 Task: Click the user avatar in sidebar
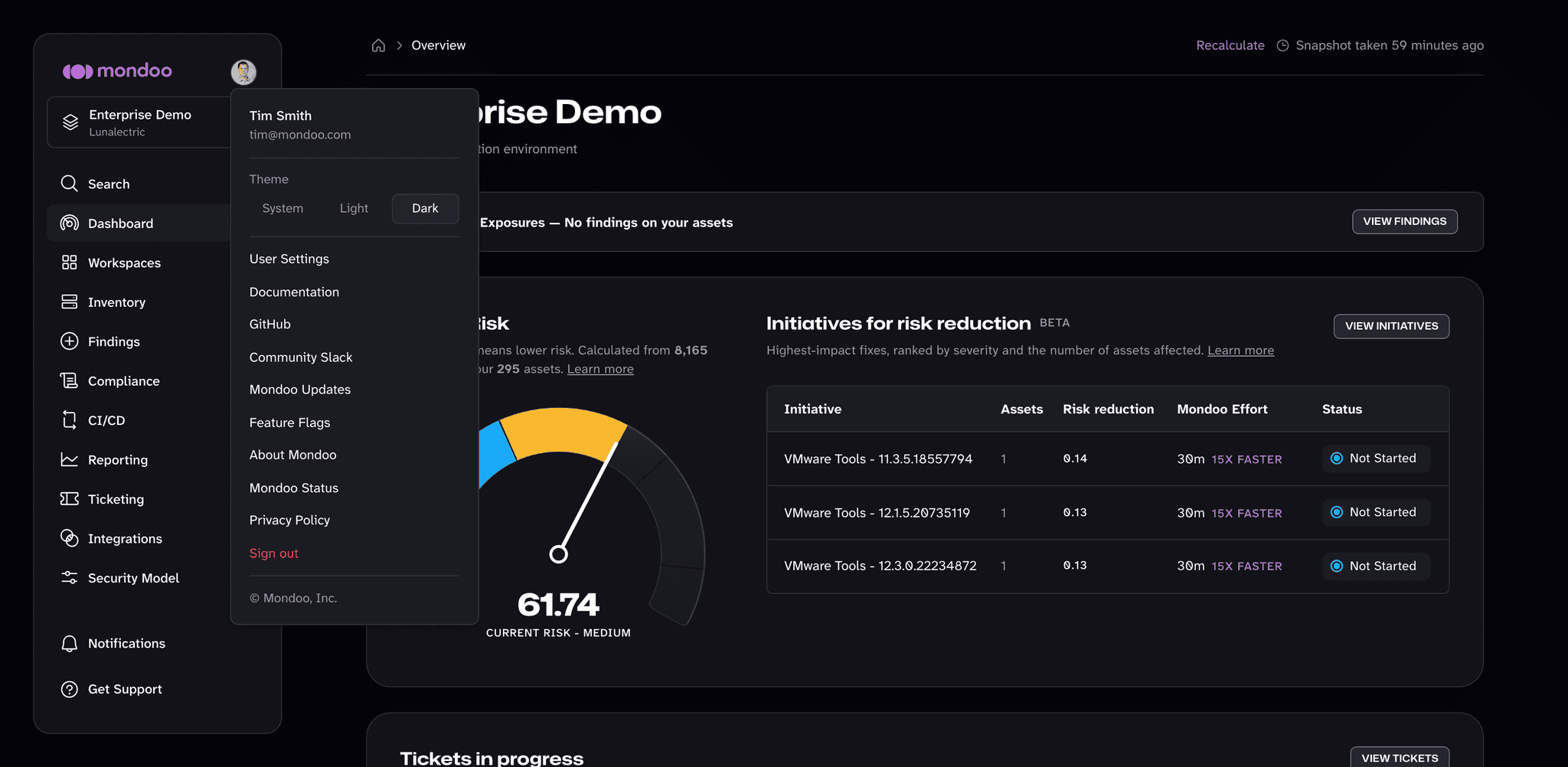pos(243,72)
